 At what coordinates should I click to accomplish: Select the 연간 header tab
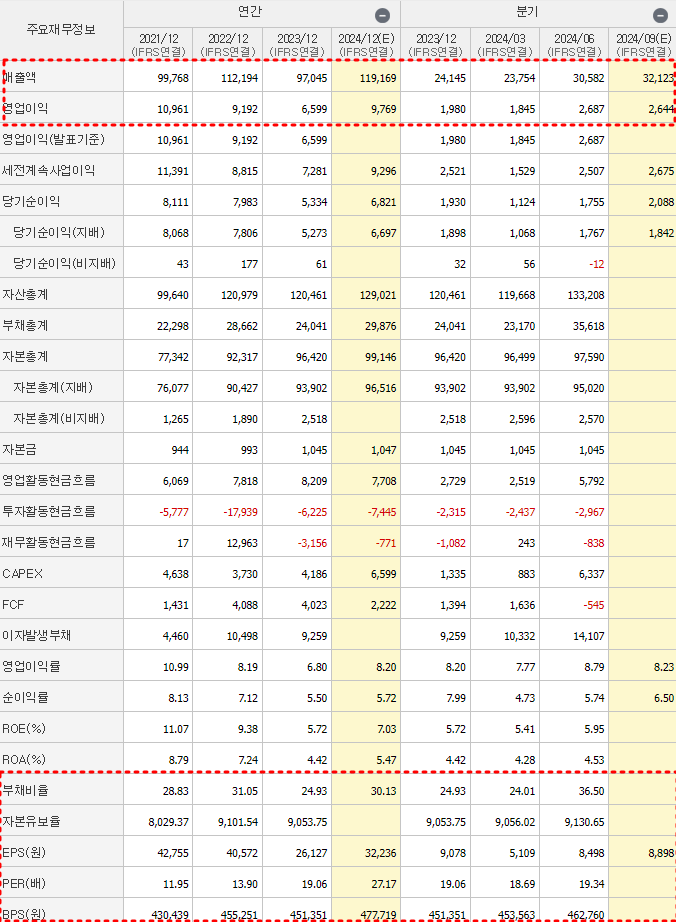coord(249,12)
